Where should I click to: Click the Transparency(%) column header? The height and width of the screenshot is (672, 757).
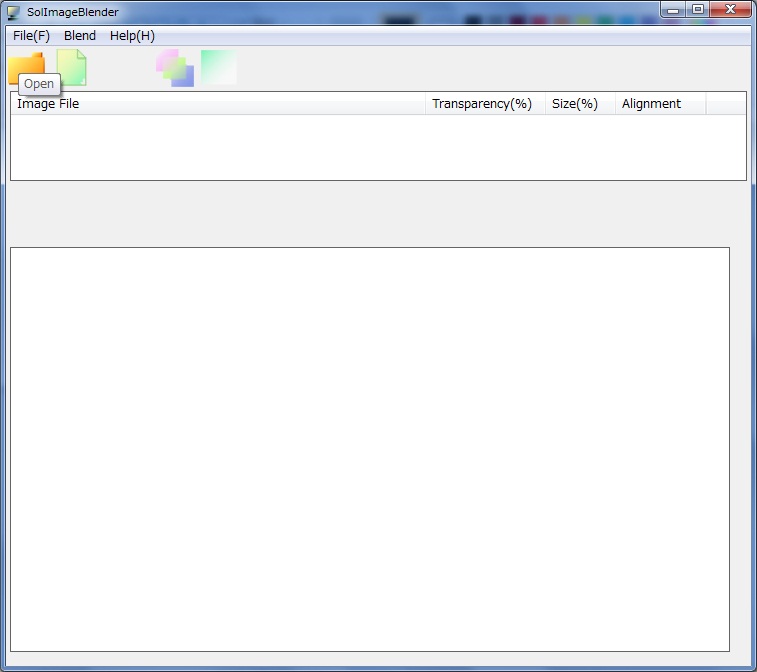[485, 104]
